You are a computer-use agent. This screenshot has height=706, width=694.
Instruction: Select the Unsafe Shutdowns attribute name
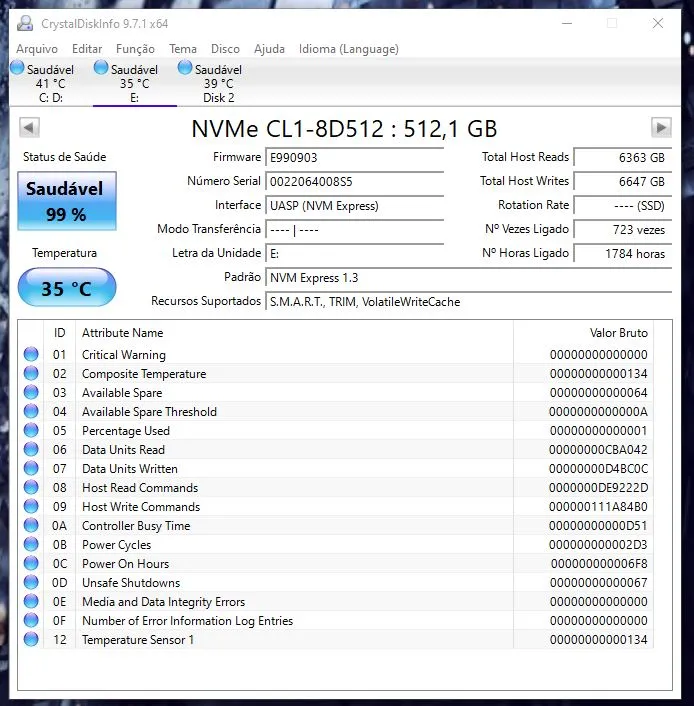pyautogui.click(x=131, y=583)
